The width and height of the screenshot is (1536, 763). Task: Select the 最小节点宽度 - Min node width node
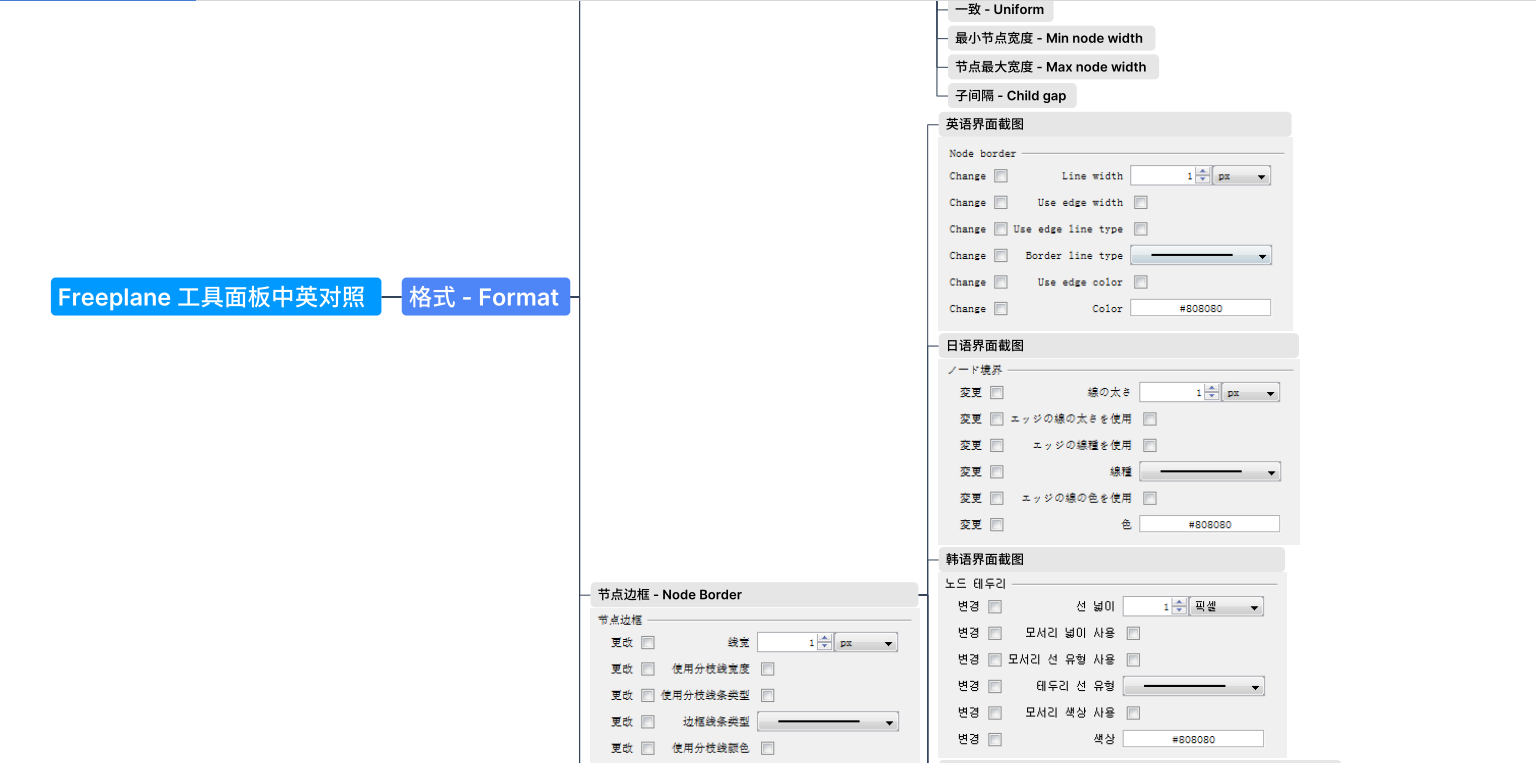pyautogui.click(x=1050, y=38)
